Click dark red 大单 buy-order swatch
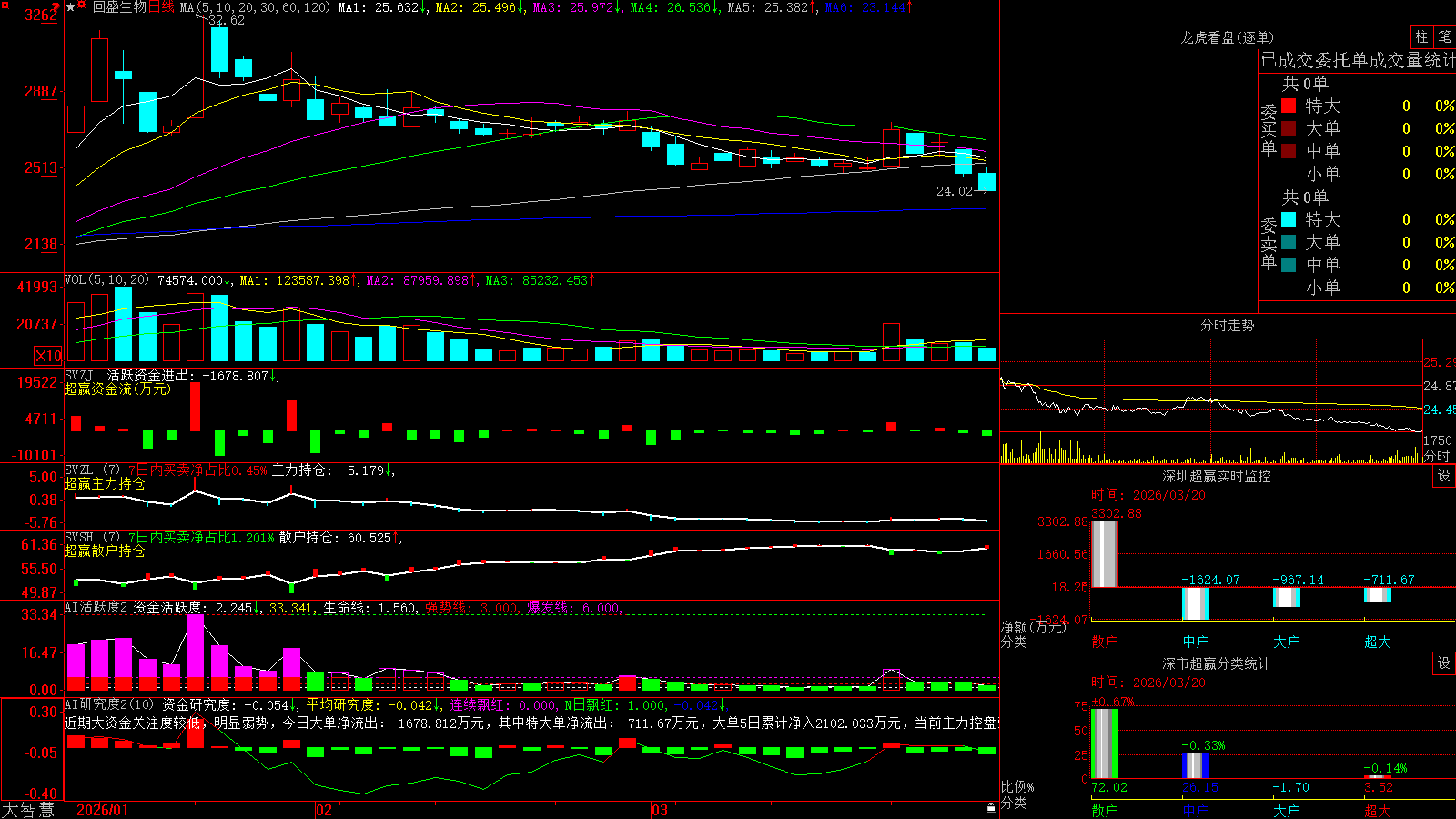 coord(1289,128)
